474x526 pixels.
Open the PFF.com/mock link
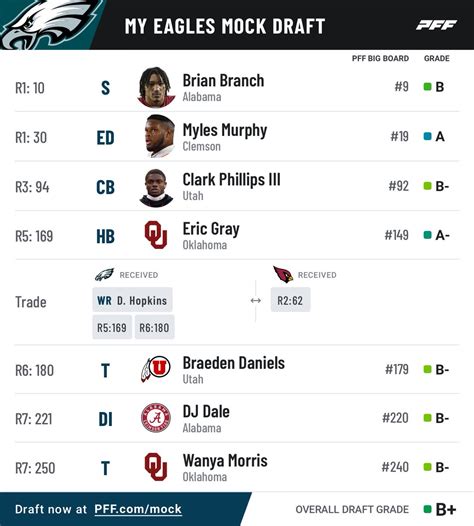point(138,509)
